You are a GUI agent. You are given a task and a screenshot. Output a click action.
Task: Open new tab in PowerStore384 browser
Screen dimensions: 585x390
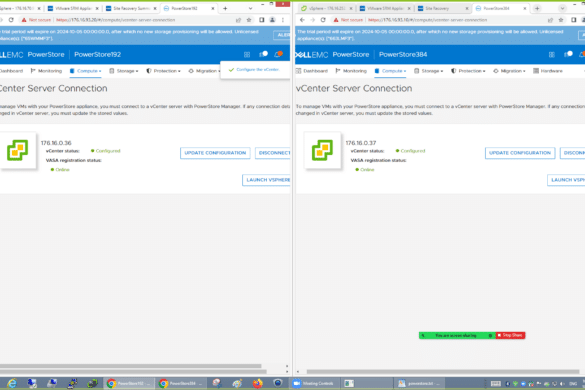[x=537, y=8]
